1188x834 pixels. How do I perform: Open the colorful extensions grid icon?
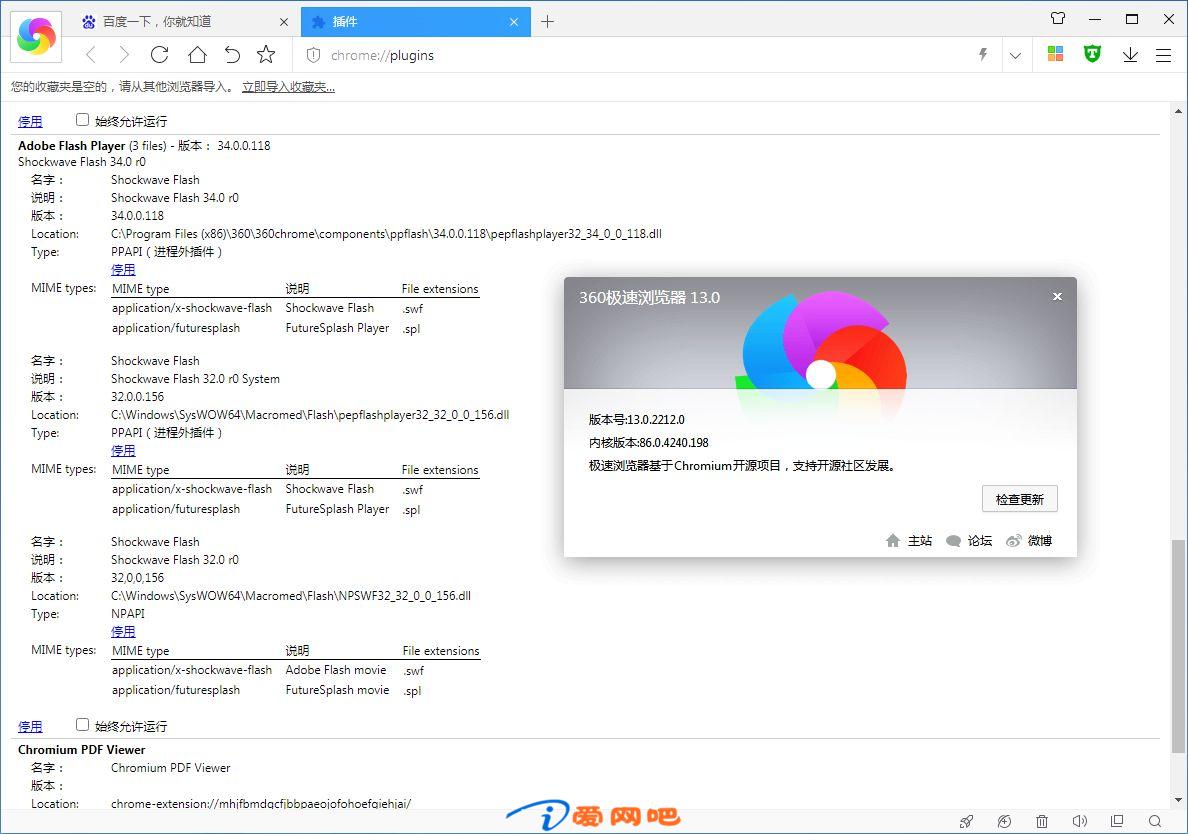click(x=1055, y=54)
